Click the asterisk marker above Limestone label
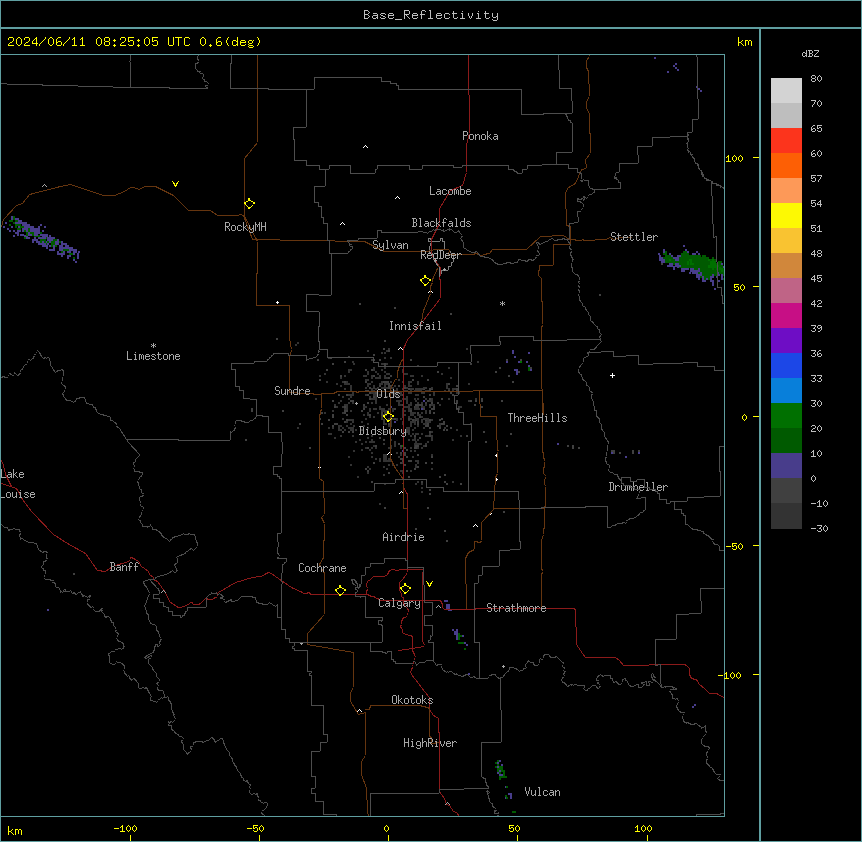 (x=153, y=346)
